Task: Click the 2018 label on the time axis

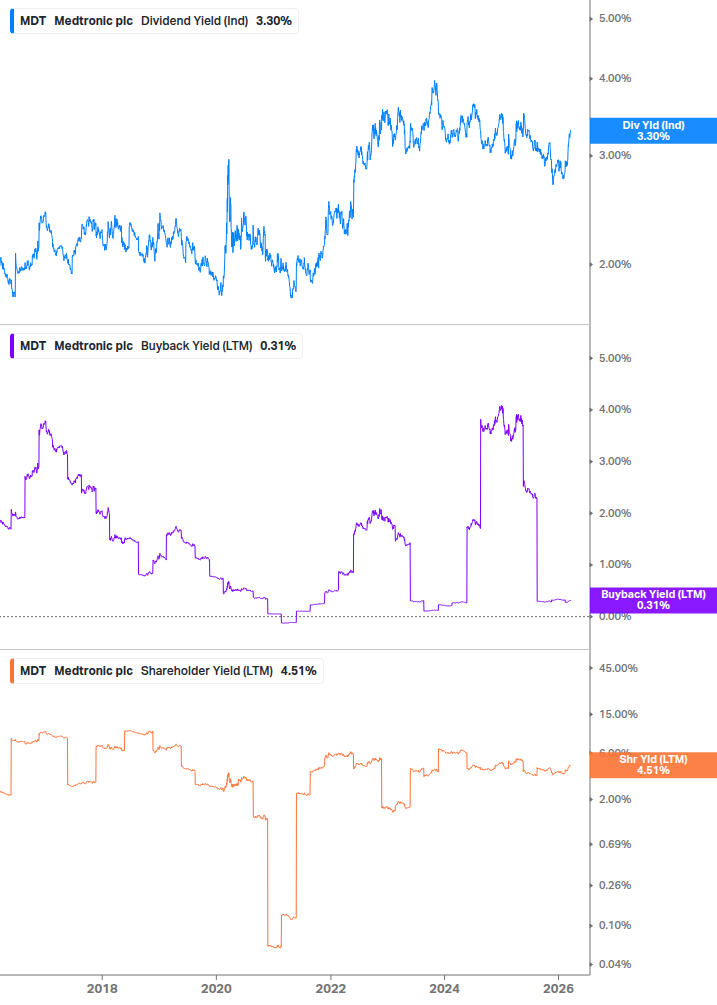Action: coord(102,988)
